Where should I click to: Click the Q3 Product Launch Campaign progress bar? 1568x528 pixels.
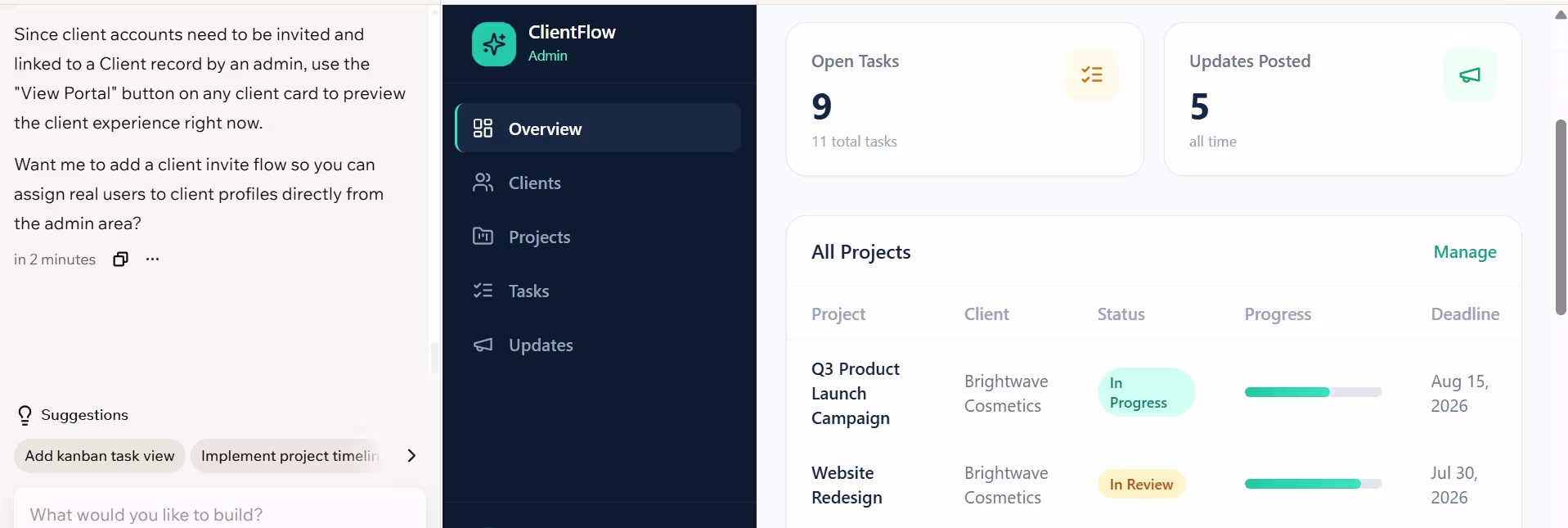[x=1313, y=392]
